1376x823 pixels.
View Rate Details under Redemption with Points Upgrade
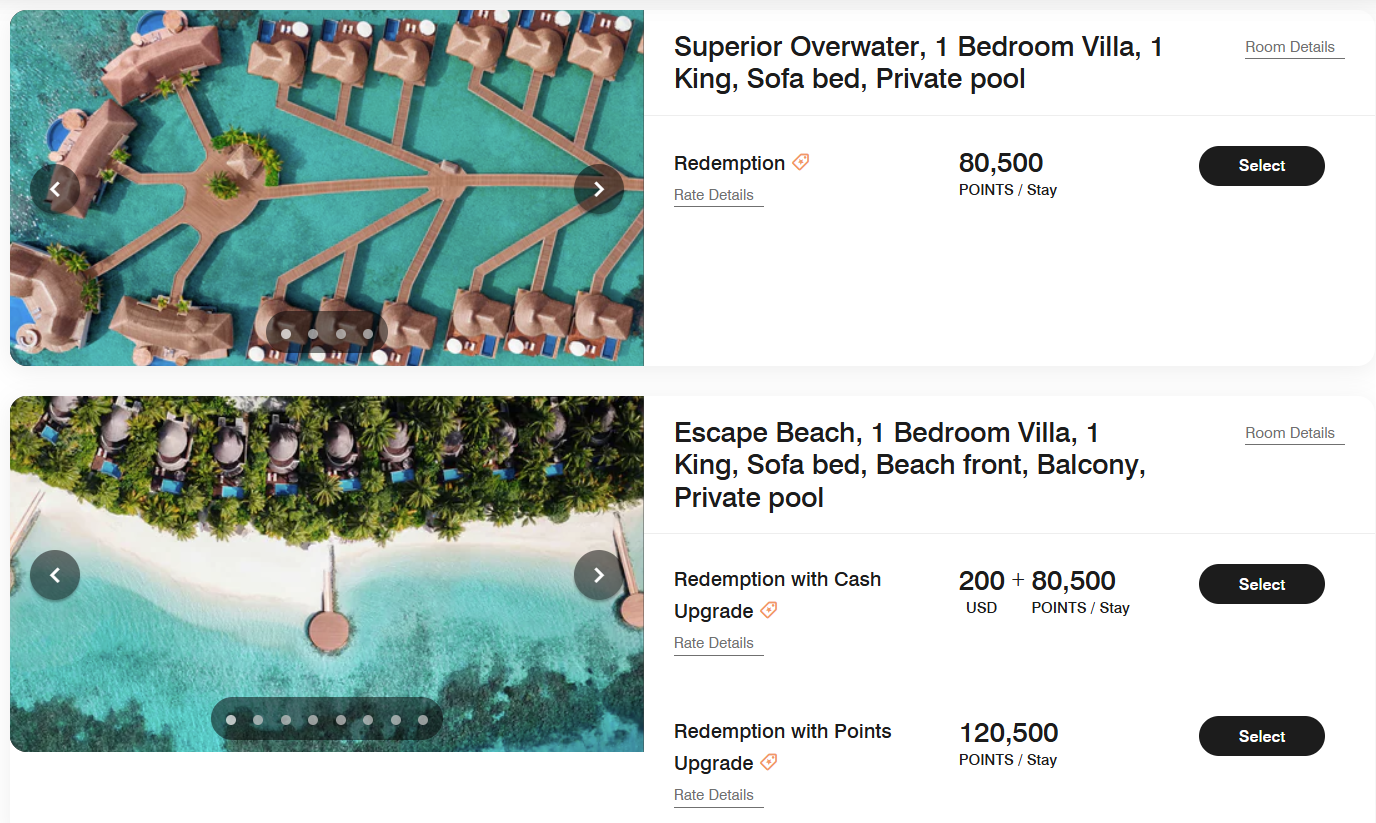click(714, 795)
